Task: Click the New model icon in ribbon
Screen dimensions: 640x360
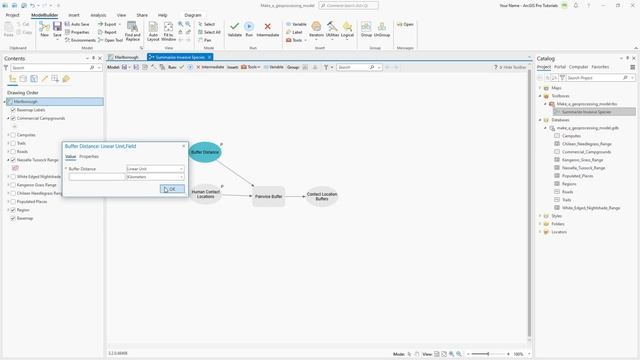Action: click(44, 29)
